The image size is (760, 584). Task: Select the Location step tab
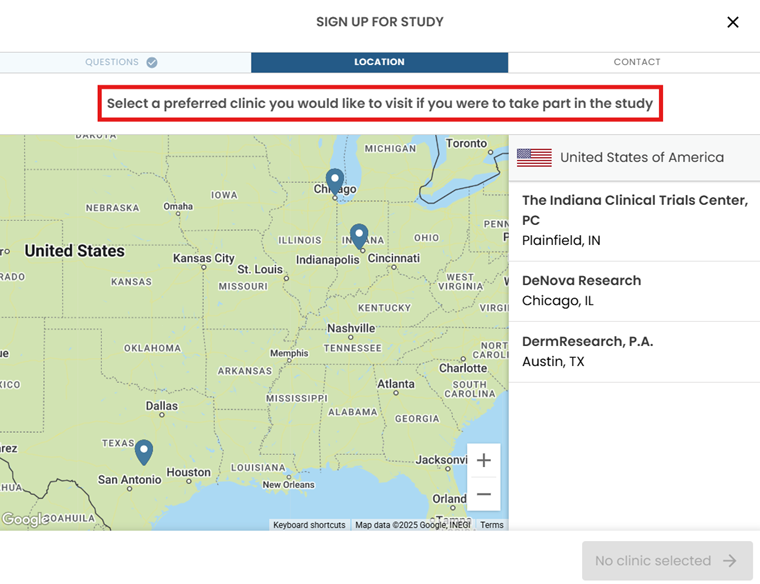tap(380, 62)
